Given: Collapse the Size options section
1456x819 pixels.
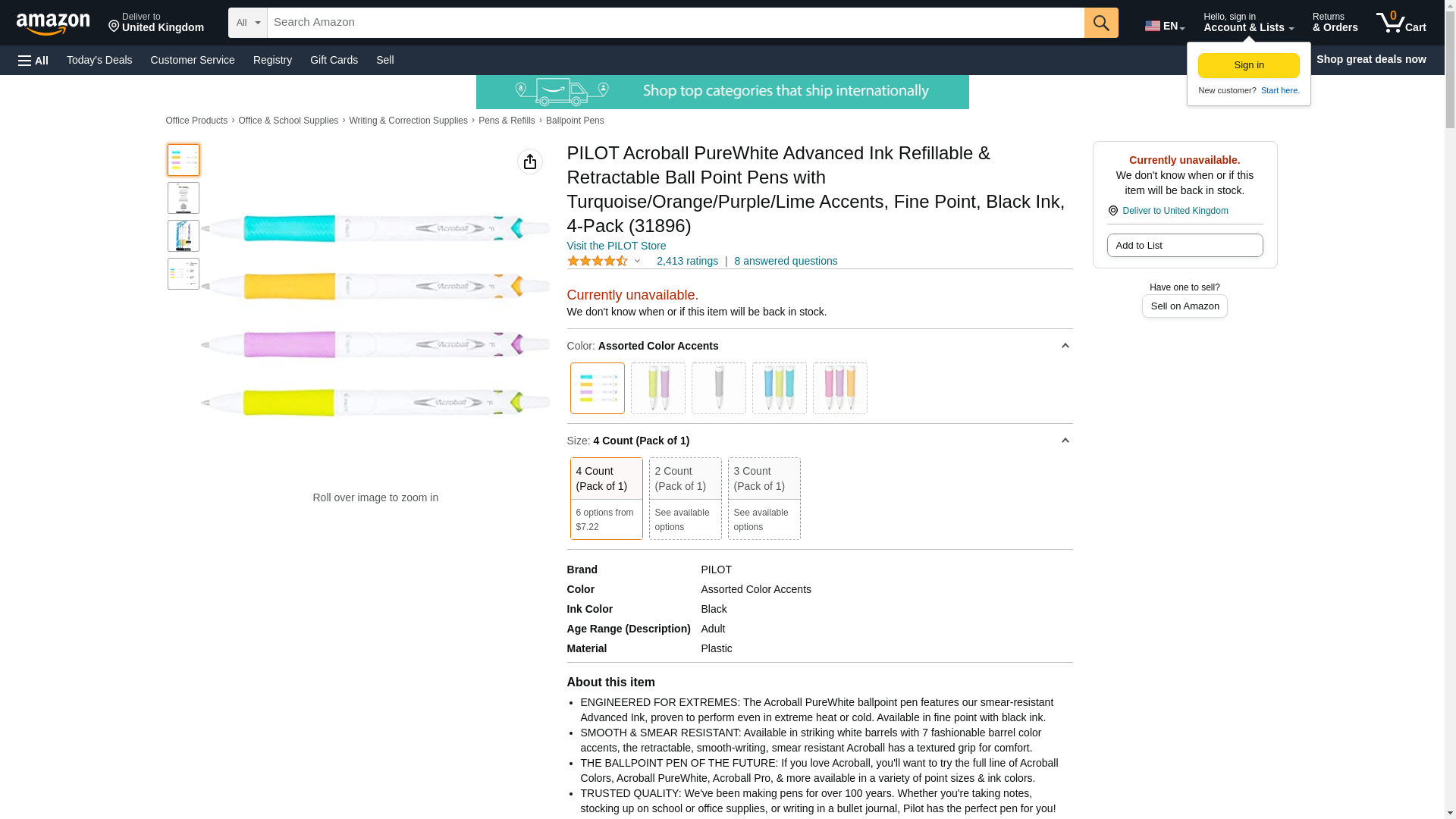Looking at the screenshot, I should pyautogui.click(x=1065, y=441).
